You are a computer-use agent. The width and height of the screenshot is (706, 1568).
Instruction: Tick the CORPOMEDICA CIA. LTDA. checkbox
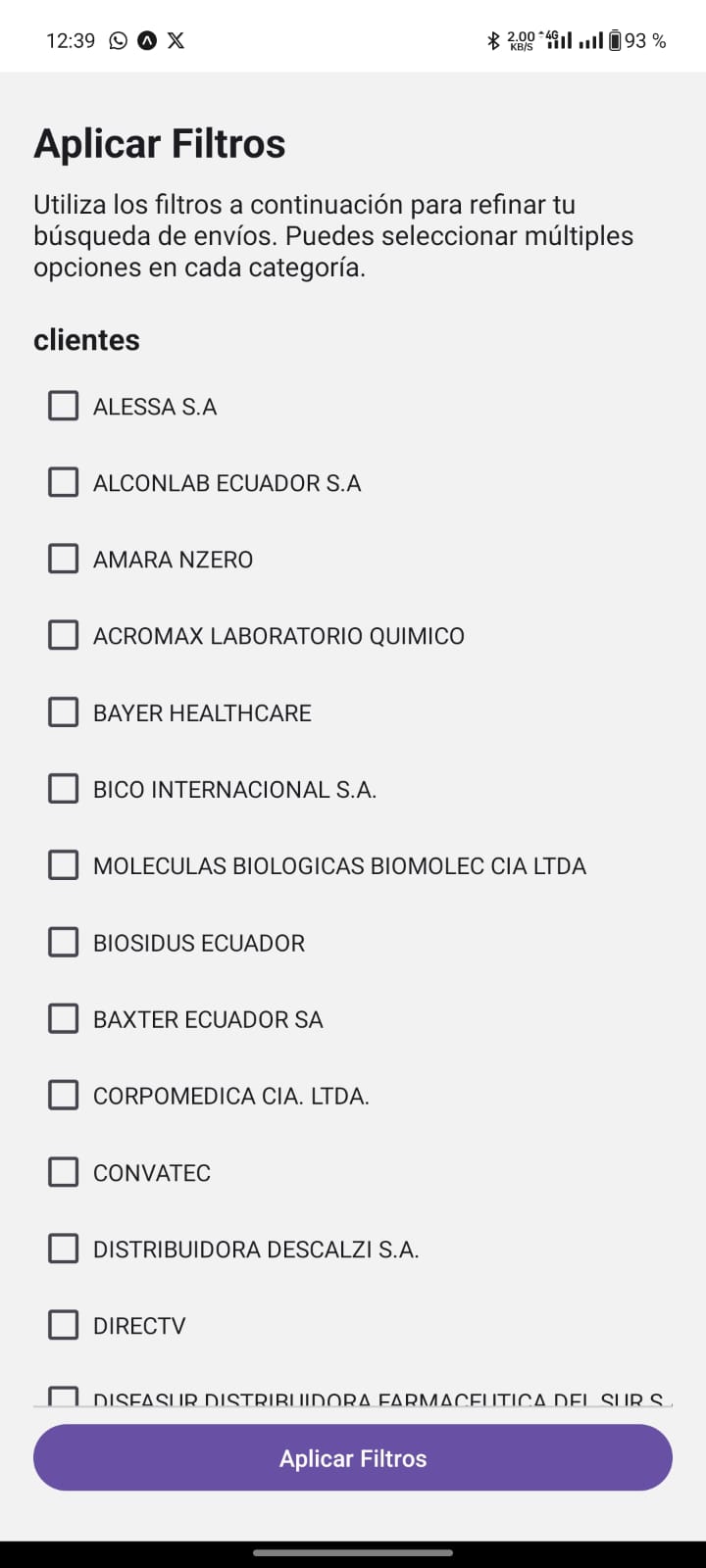64,1096
